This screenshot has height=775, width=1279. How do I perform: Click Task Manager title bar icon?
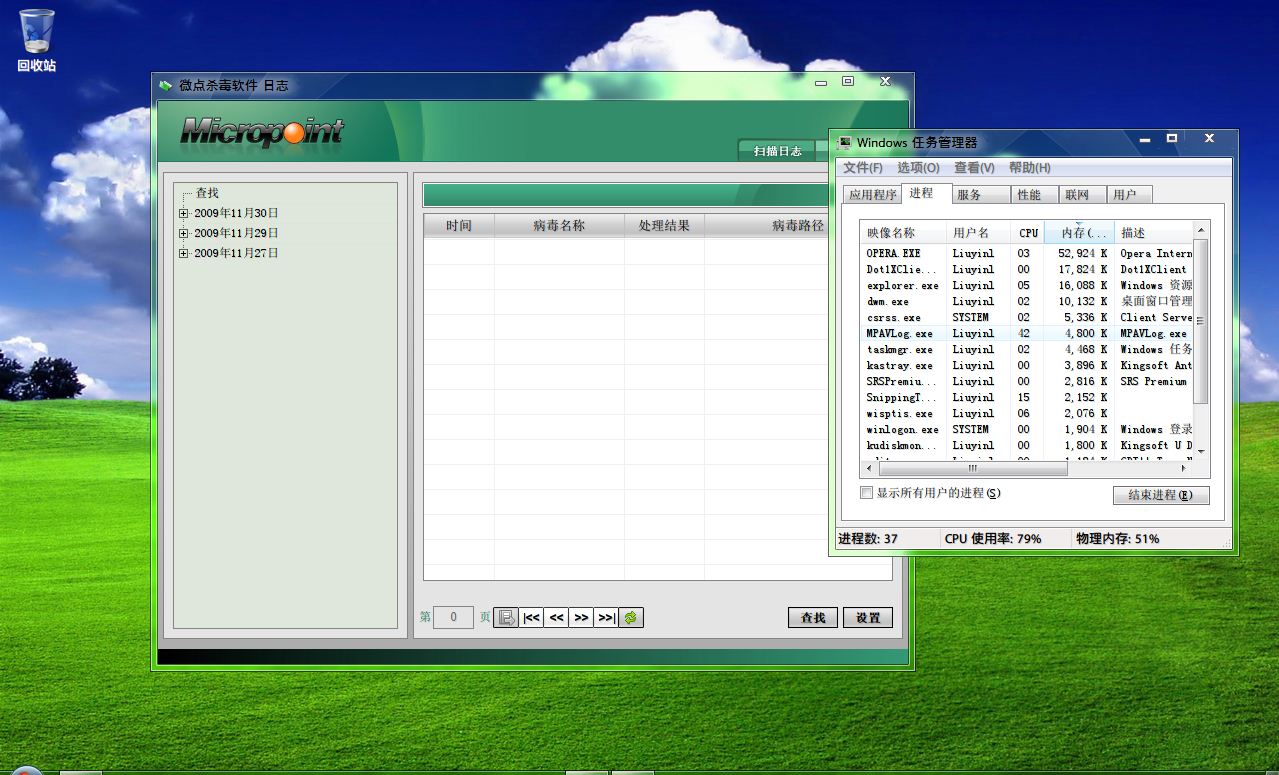pos(845,143)
